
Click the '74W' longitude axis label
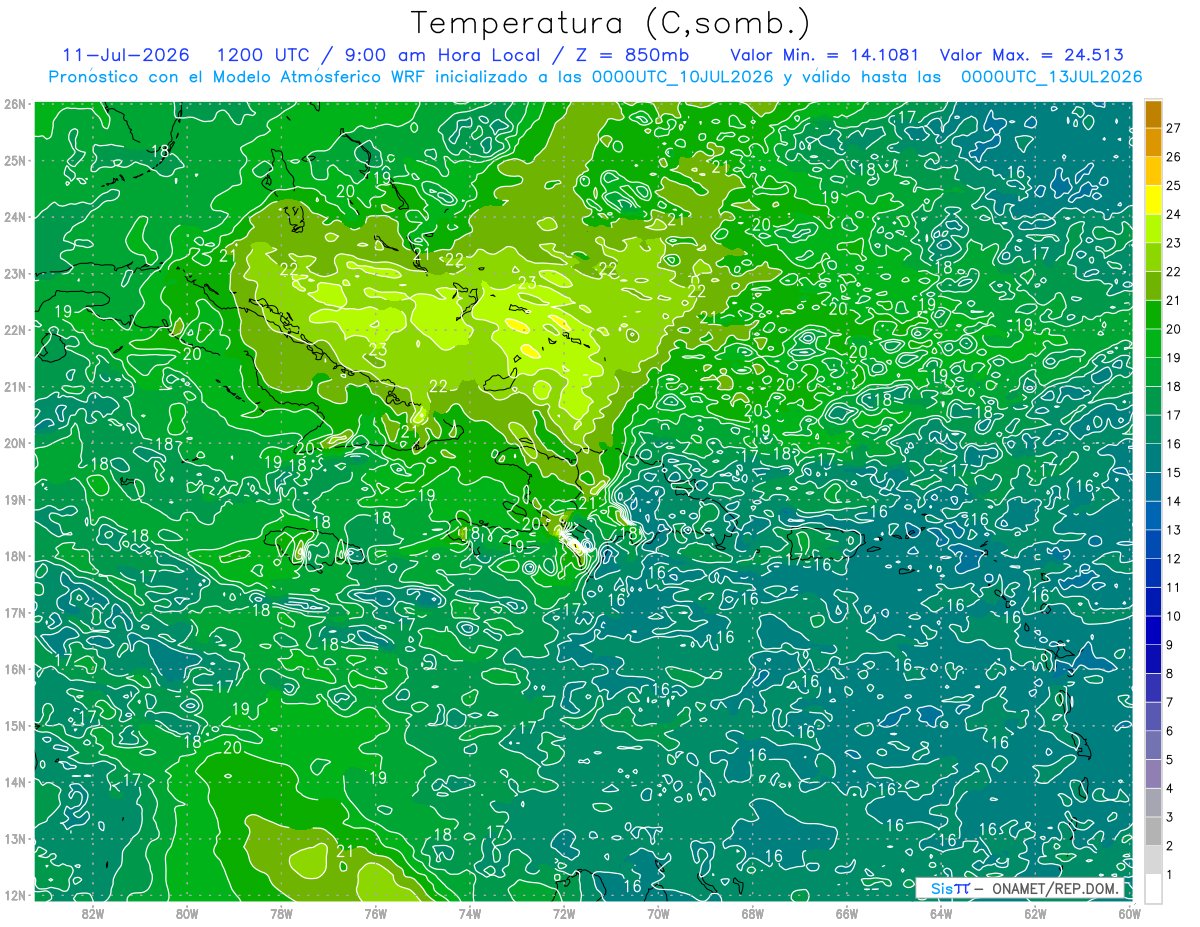click(x=469, y=914)
